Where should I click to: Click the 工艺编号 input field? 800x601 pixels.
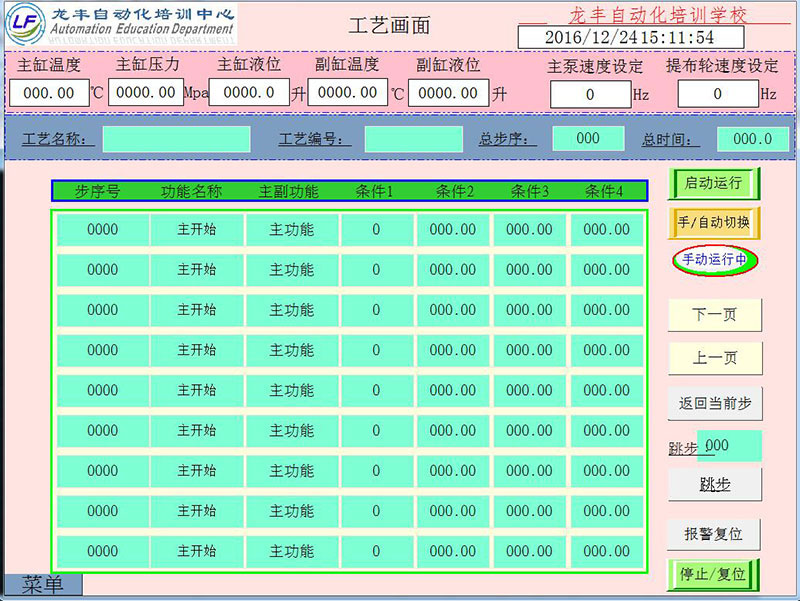413,139
